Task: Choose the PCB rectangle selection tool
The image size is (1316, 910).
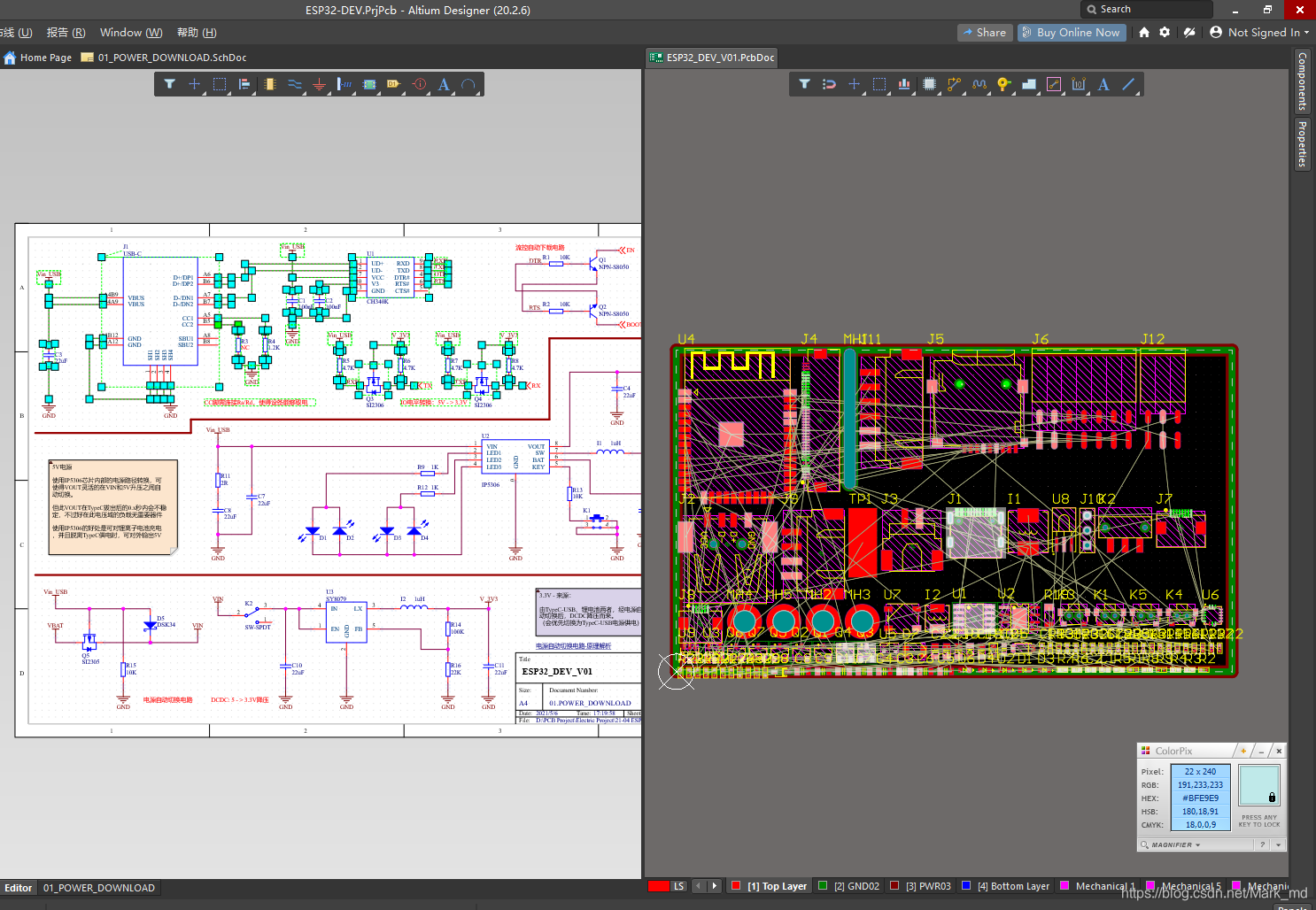Action: [x=879, y=84]
